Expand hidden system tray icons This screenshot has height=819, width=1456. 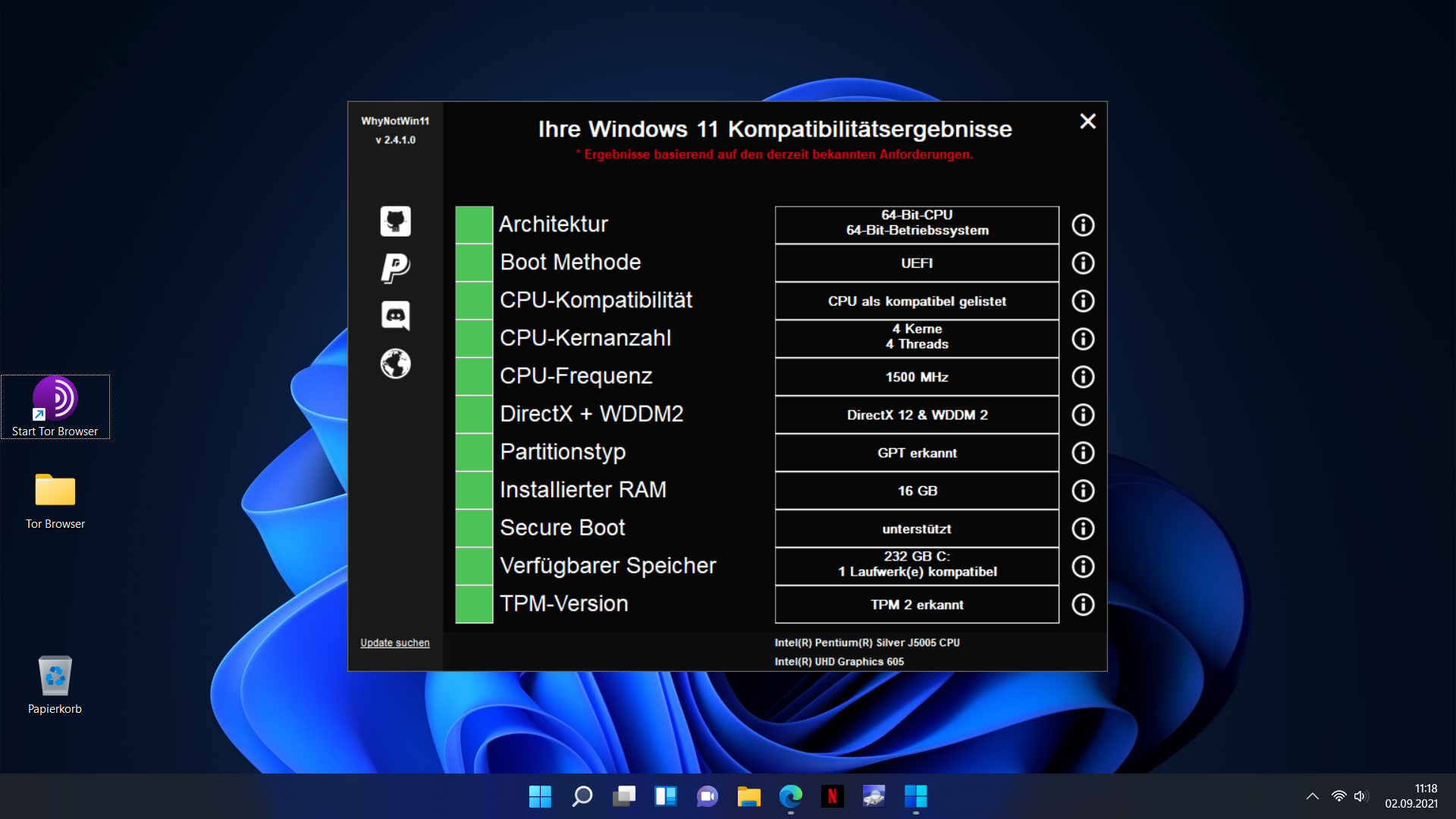click(x=1312, y=796)
